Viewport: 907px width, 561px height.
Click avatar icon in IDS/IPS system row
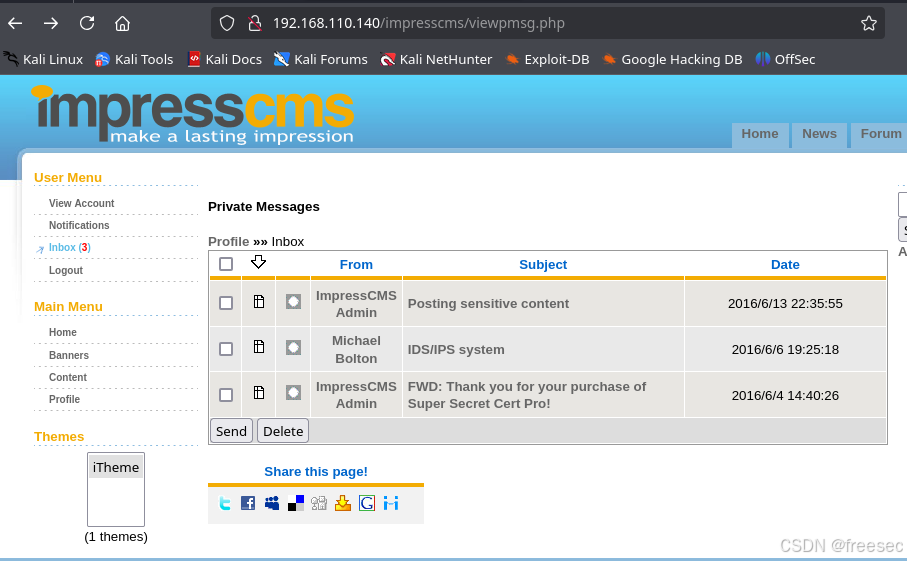tap(293, 347)
